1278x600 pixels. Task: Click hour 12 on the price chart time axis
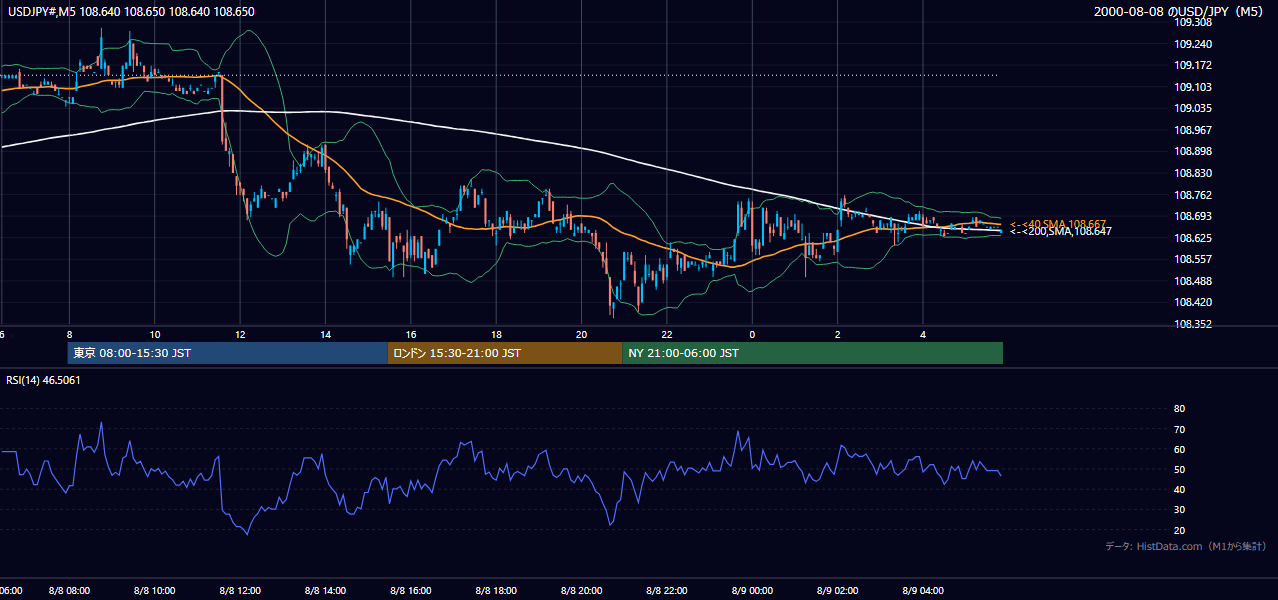tap(240, 334)
